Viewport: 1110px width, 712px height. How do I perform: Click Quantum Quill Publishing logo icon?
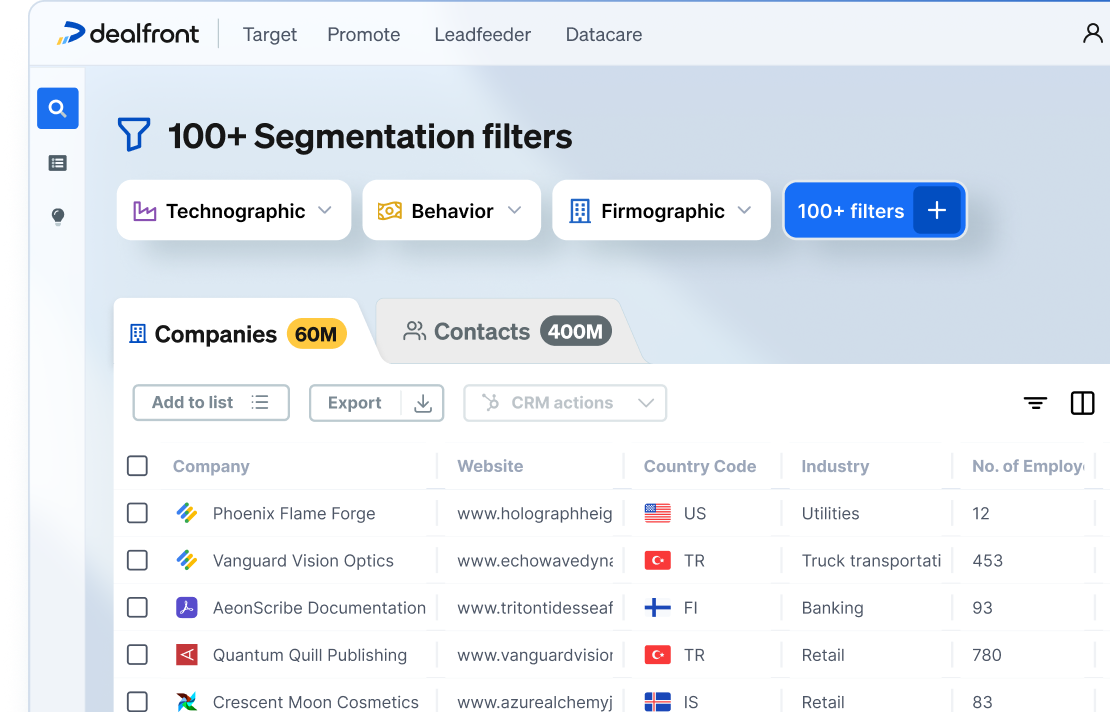(187, 655)
